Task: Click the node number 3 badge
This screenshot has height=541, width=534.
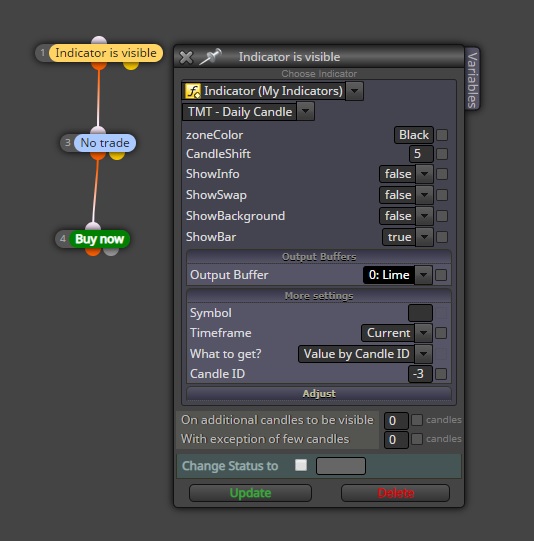Action: [x=68, y=142]
